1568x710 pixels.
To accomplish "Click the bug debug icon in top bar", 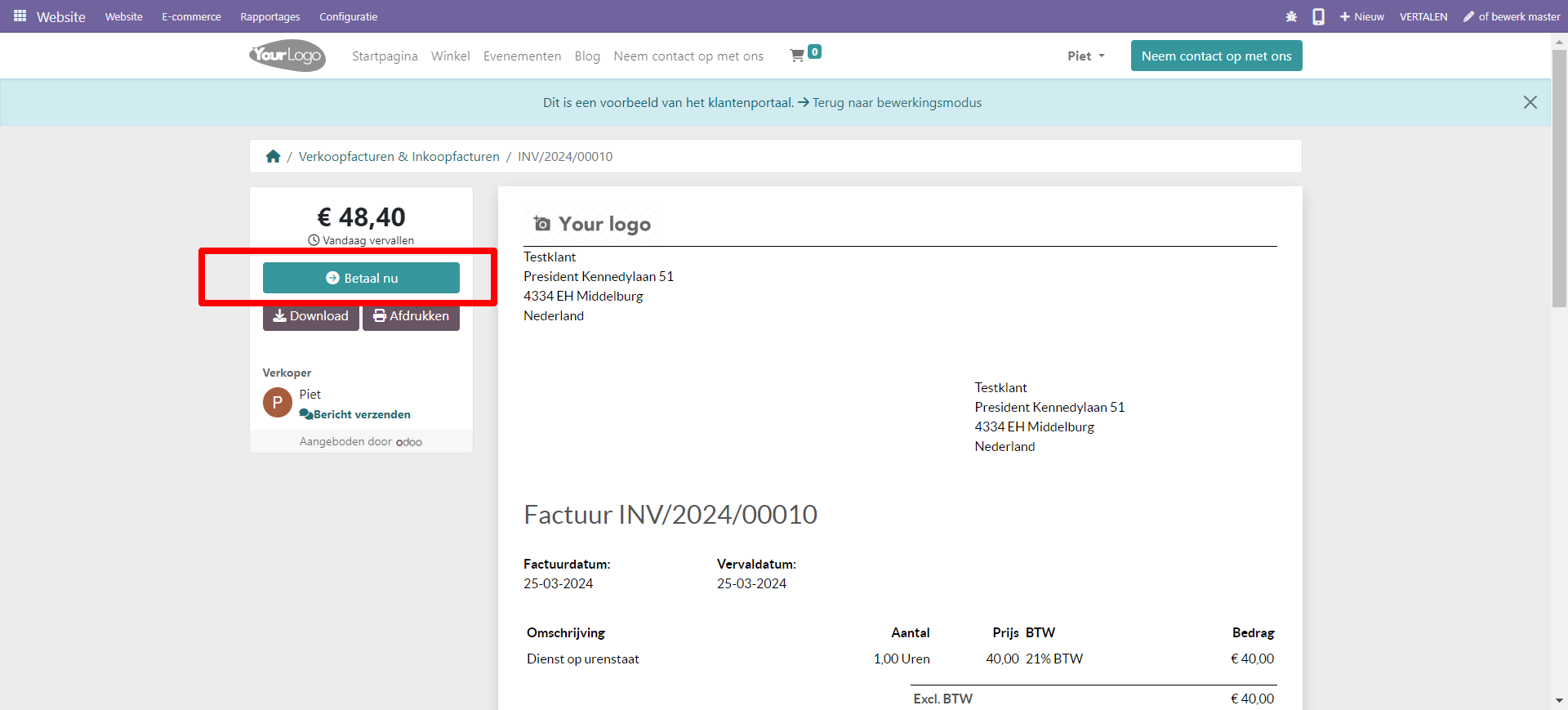I will pos(1291,16).
